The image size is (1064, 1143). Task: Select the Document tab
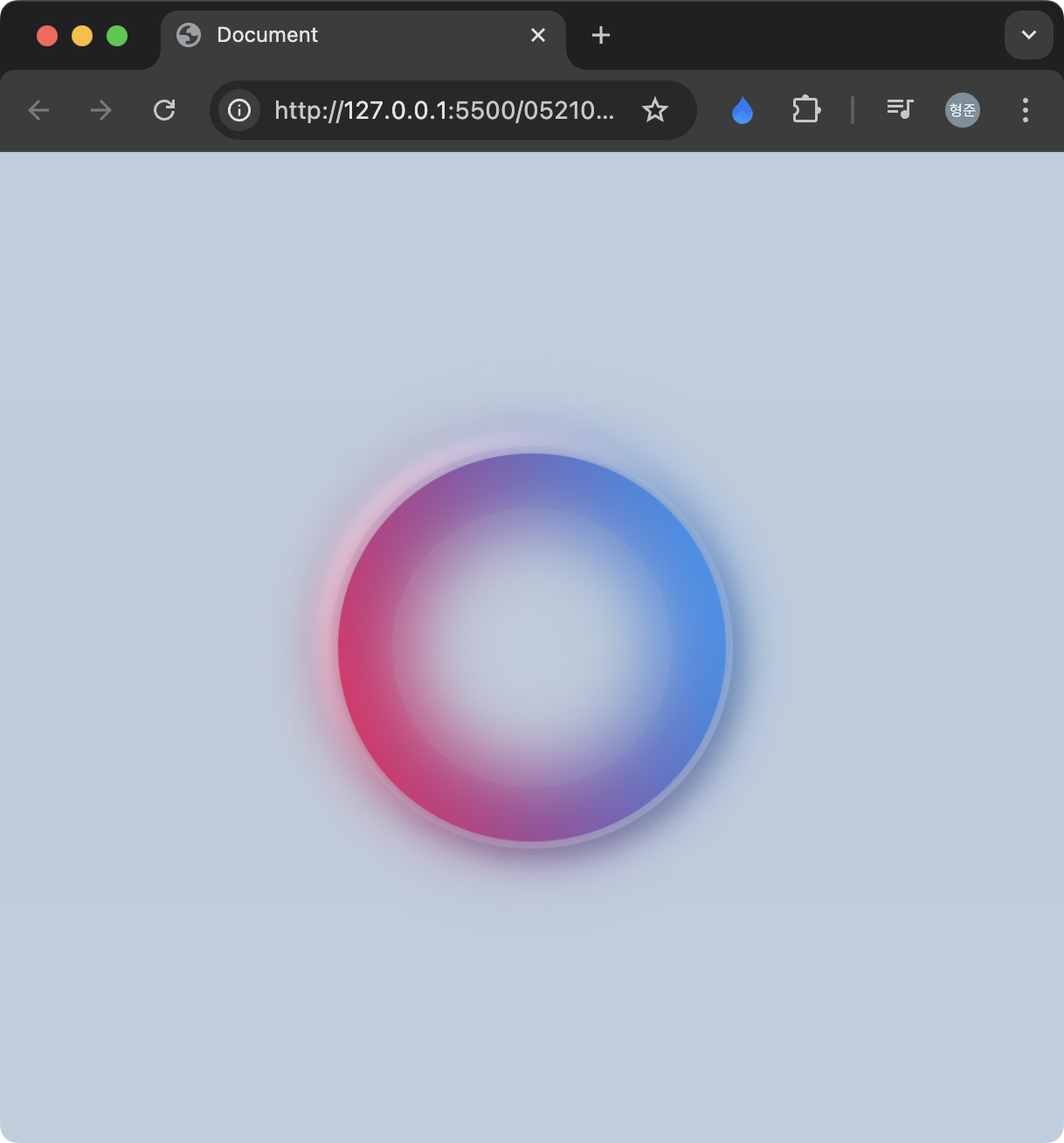(363, 37)
